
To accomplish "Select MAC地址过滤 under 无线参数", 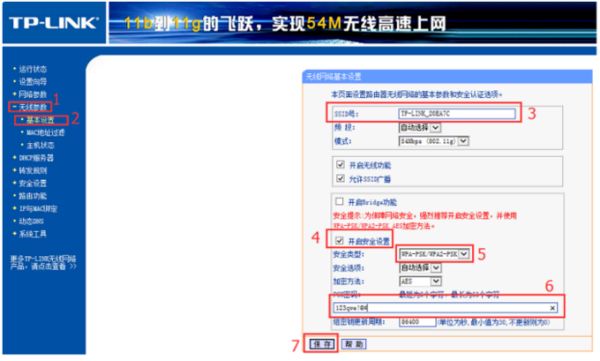I will click(x=46, y=133).
